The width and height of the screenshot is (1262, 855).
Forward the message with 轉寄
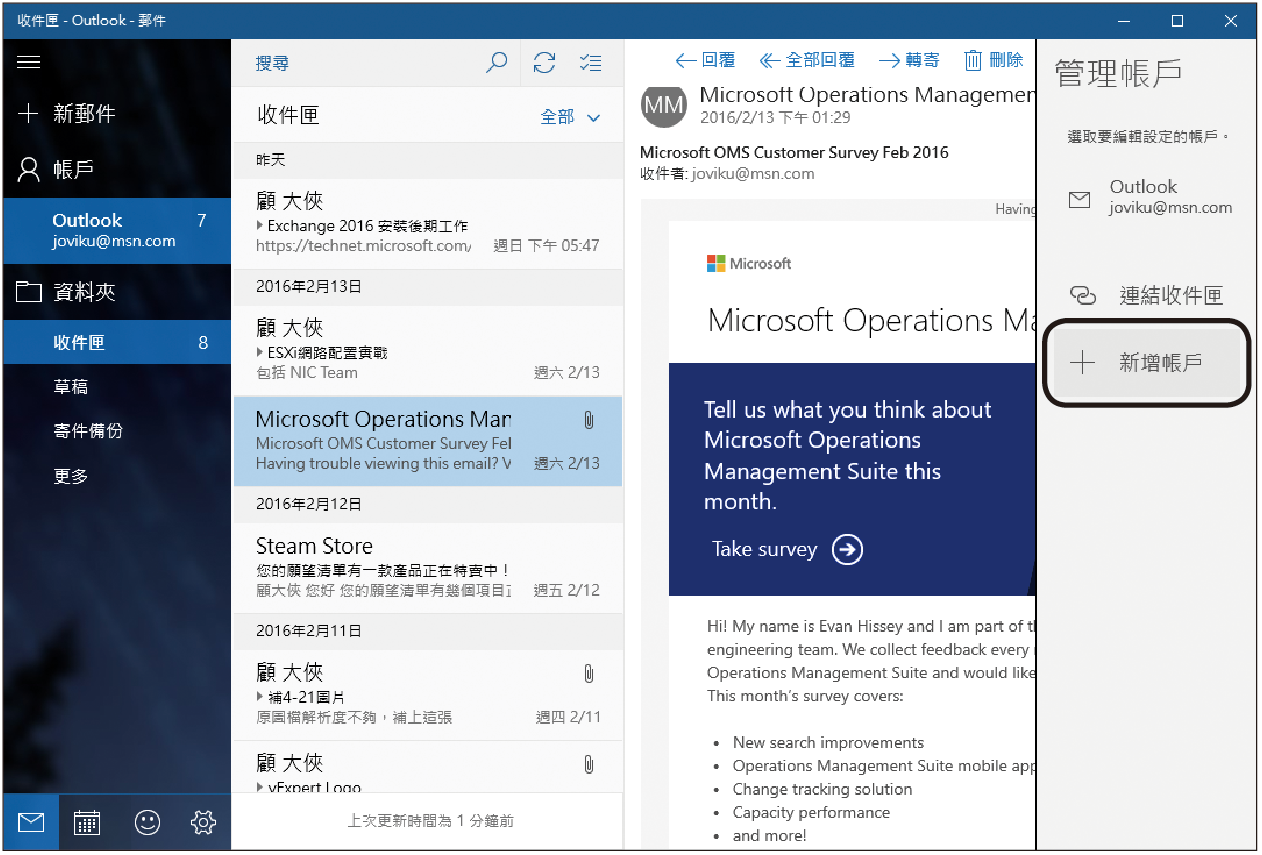[909, 60]
